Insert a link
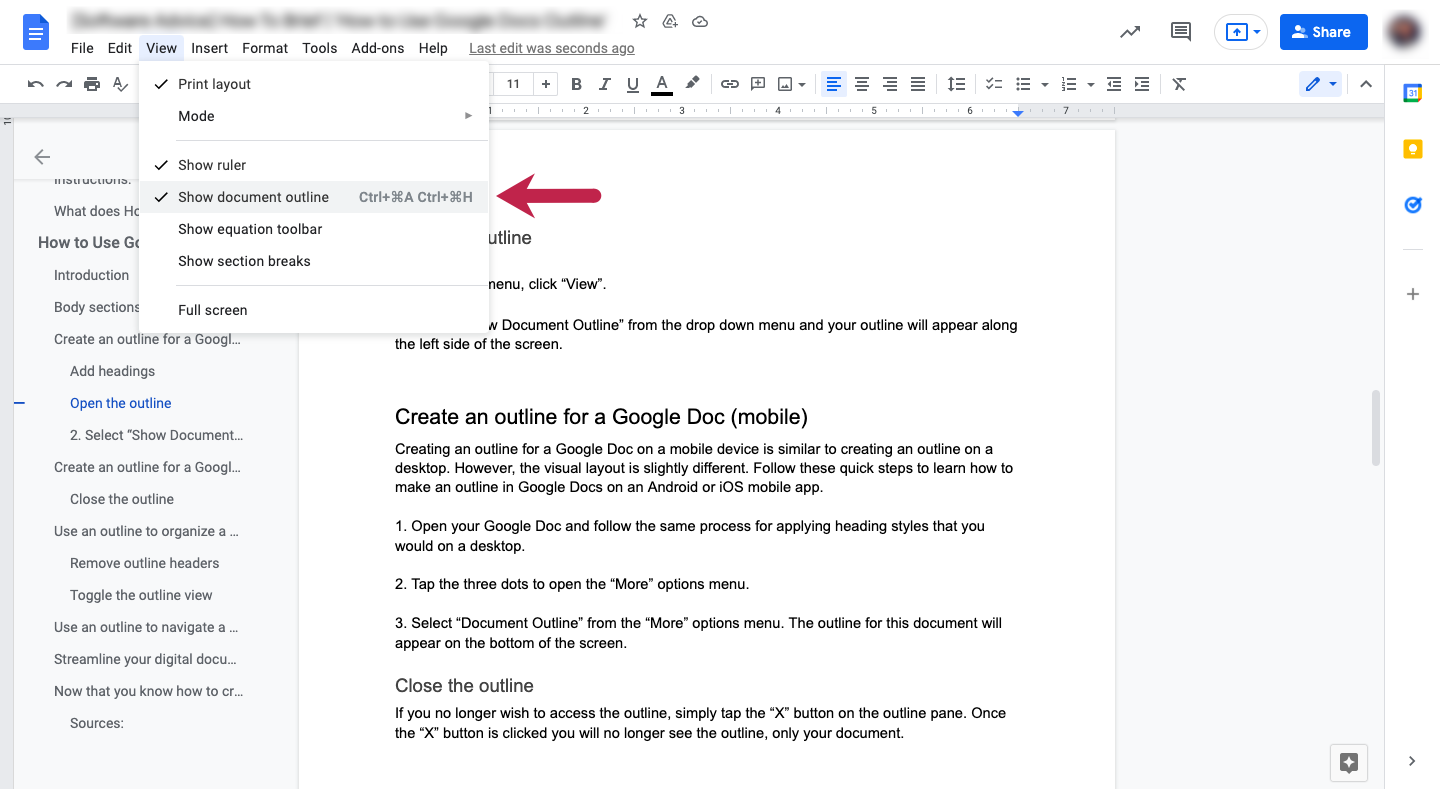 coord(729,84)
